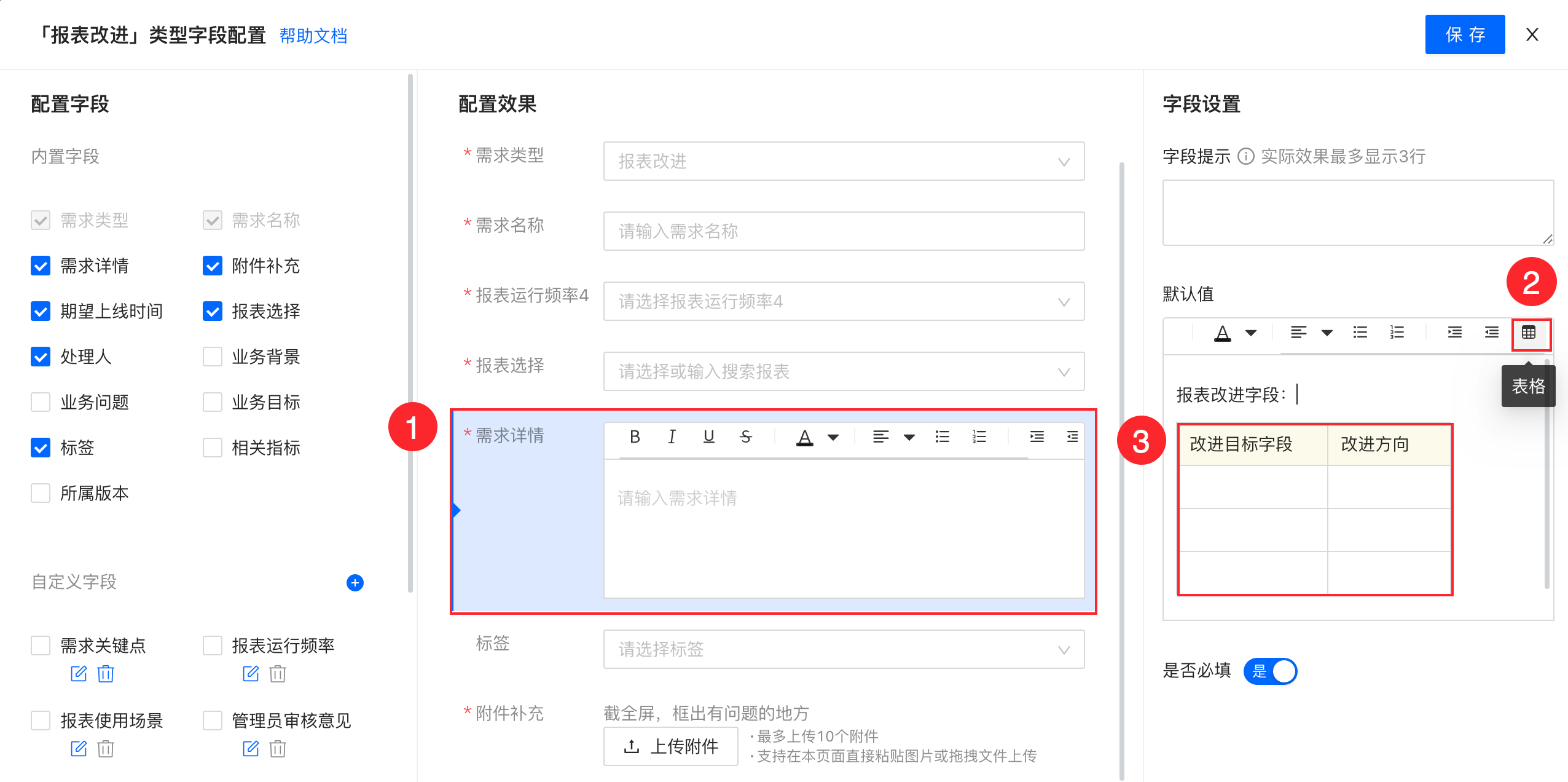
Task: Apply Strikethrough formatting icon
Action: pos(745,437)
